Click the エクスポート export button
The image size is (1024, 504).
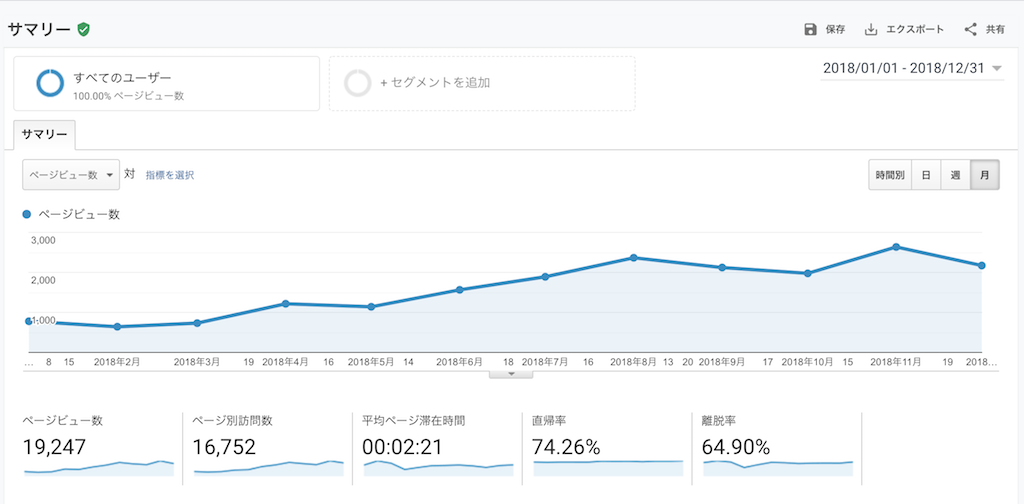[x=904, y=29]
